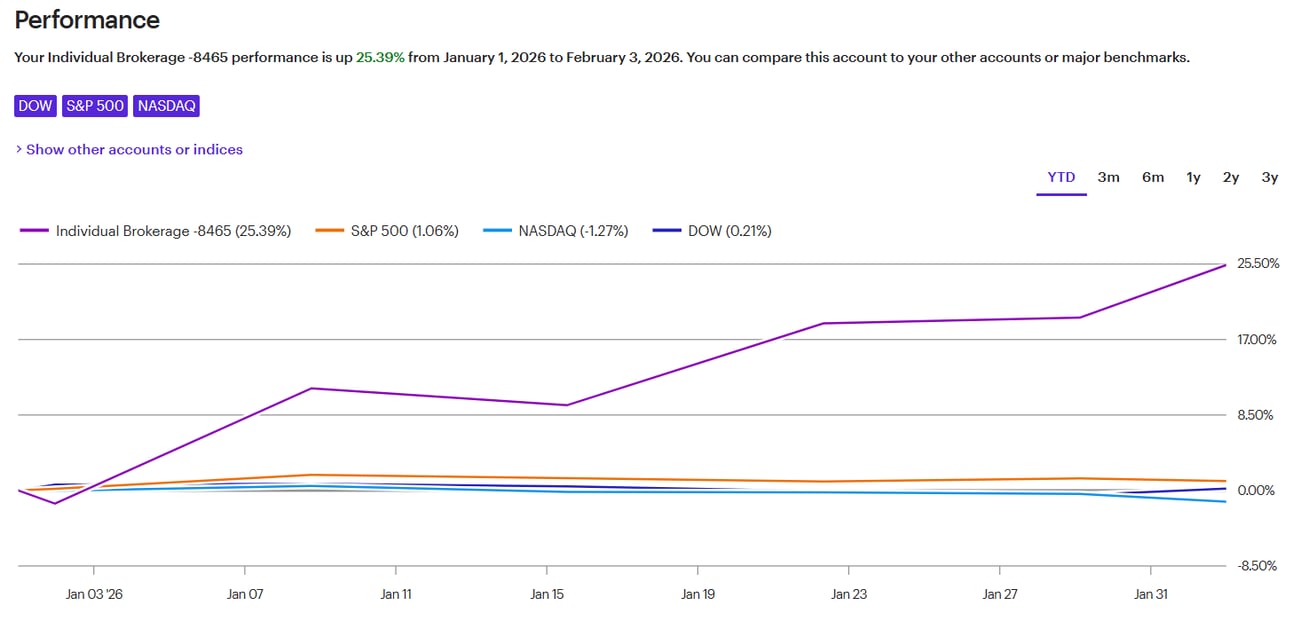Click the purple Individual Brokerage legend line
Screen dimensions: 1300x621
[x=34, y=231]
